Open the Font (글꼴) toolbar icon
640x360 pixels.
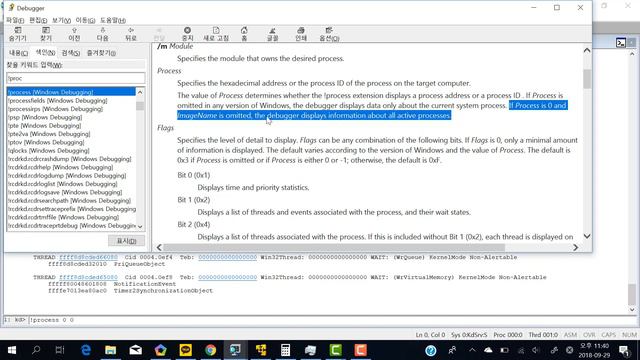click(x=272, y=34)
